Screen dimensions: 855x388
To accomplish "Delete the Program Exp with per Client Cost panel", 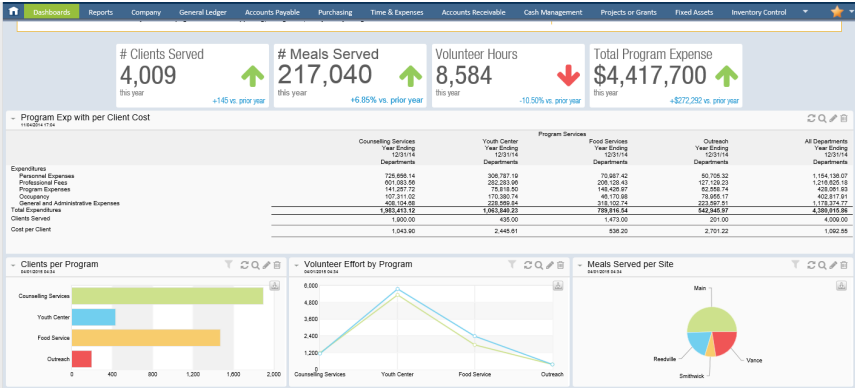I will click(x=844, y=118).
